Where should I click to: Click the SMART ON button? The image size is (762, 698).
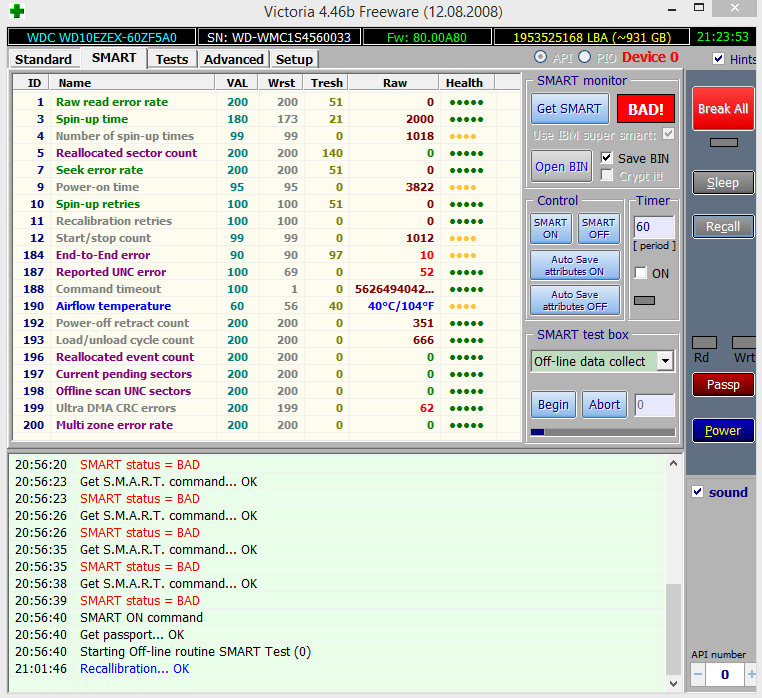(551, 228)
